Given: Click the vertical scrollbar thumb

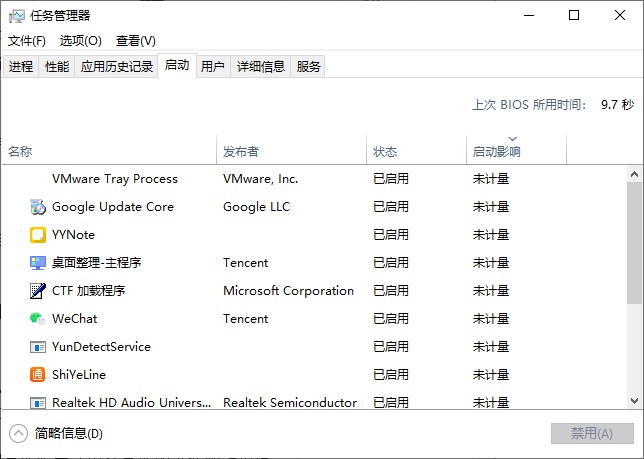Looking at the screenshot, I should click(634, 243).
